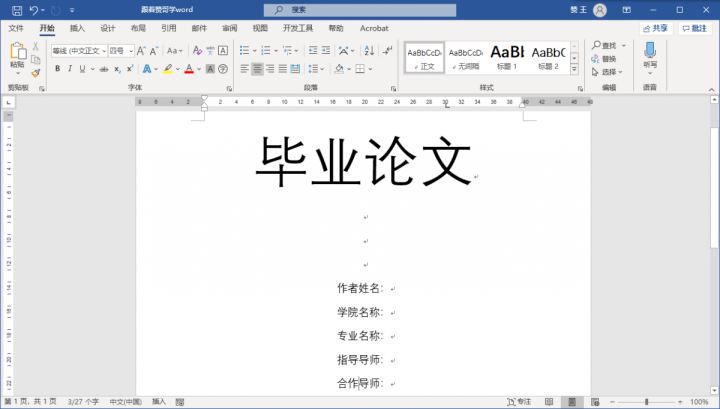Switch to the Design tab
720x409 pixels.
pos(108,28)
